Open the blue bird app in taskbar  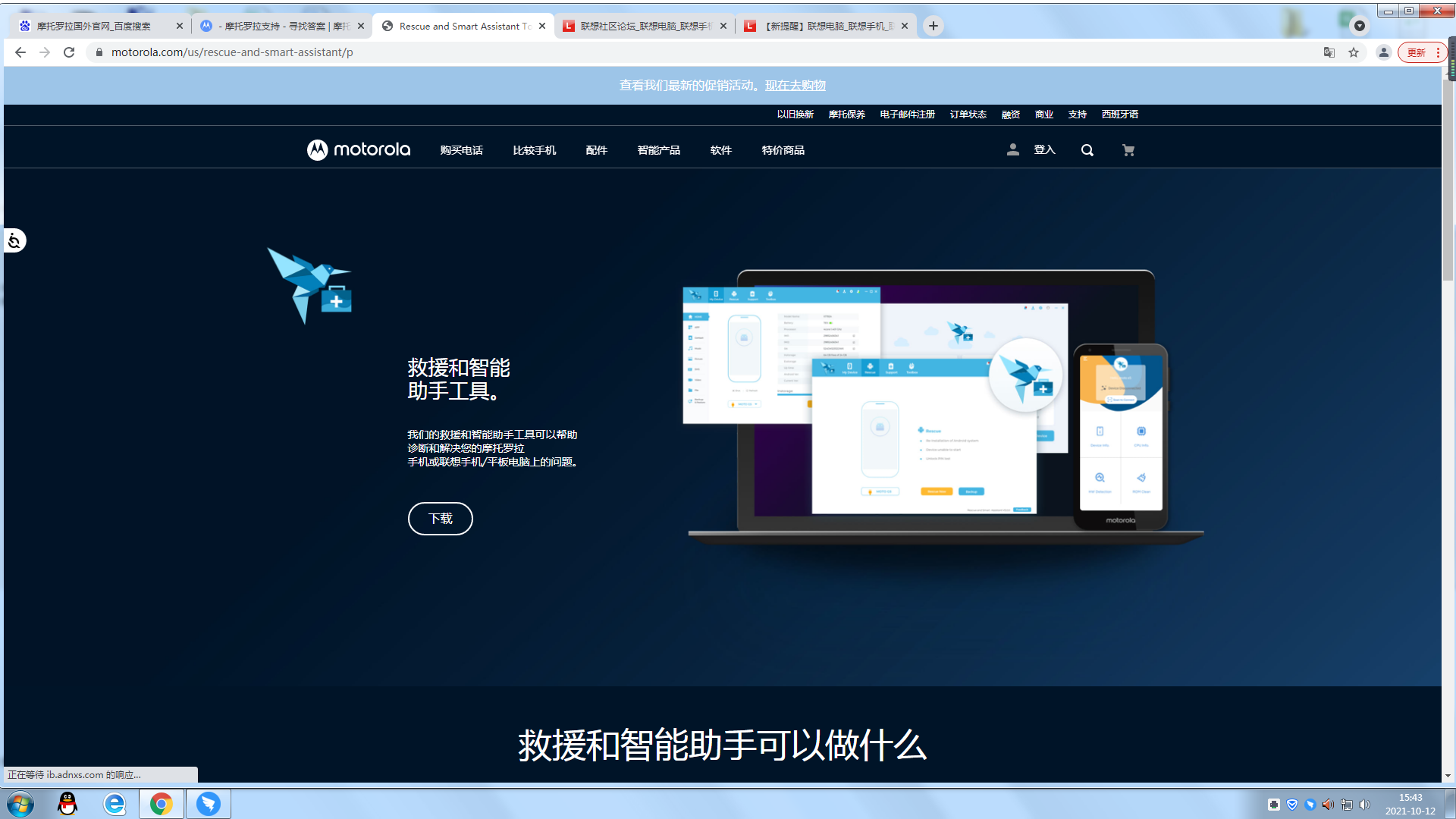coord(208,804)
